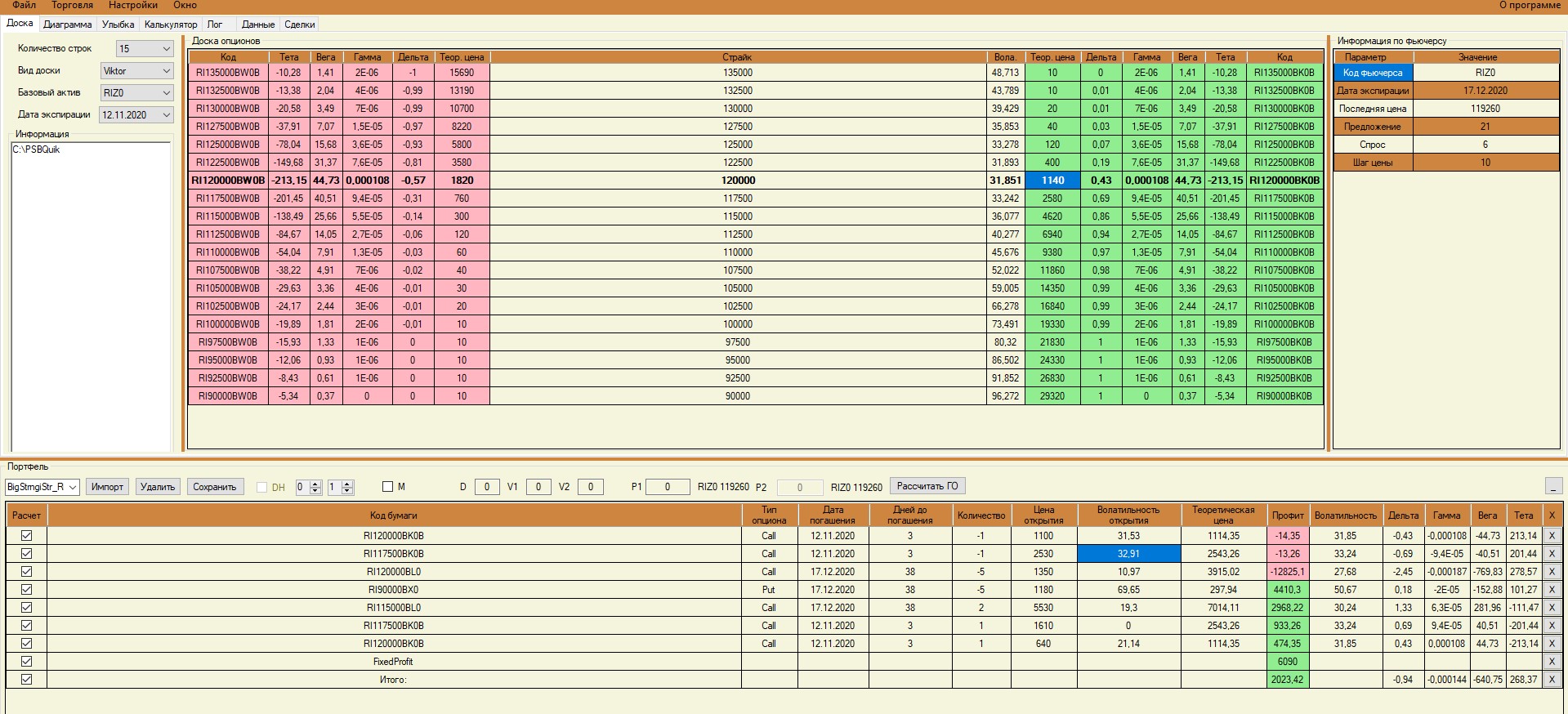Open the Торговля menu
Viewport: 1568px width, 714px height.
[73, 6]
